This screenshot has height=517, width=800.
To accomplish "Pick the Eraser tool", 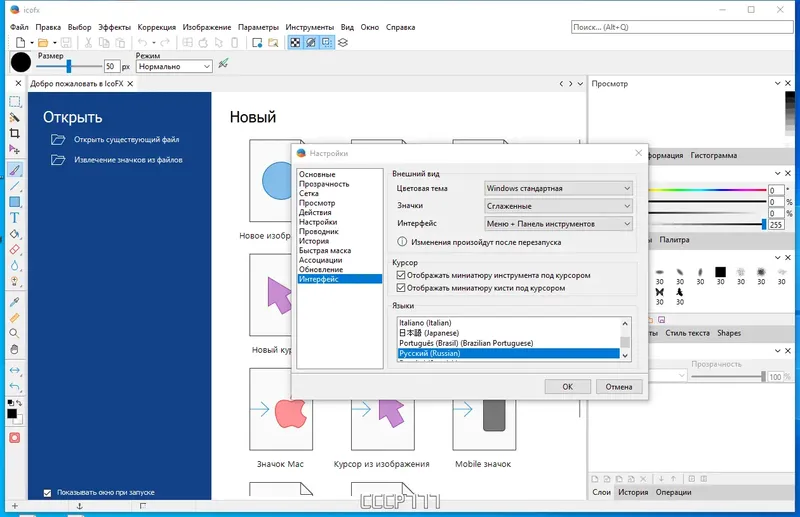I will click(14, 250).
